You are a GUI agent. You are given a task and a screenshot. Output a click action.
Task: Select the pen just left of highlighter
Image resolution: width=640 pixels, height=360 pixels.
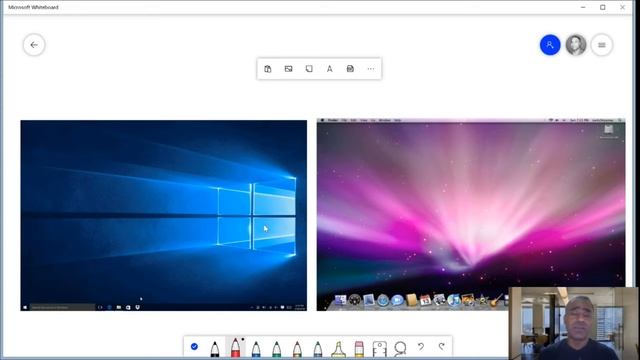(318, 349)
